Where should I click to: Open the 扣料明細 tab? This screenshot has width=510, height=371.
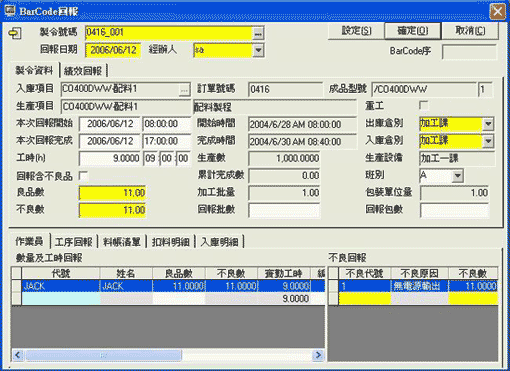[171, 242]
